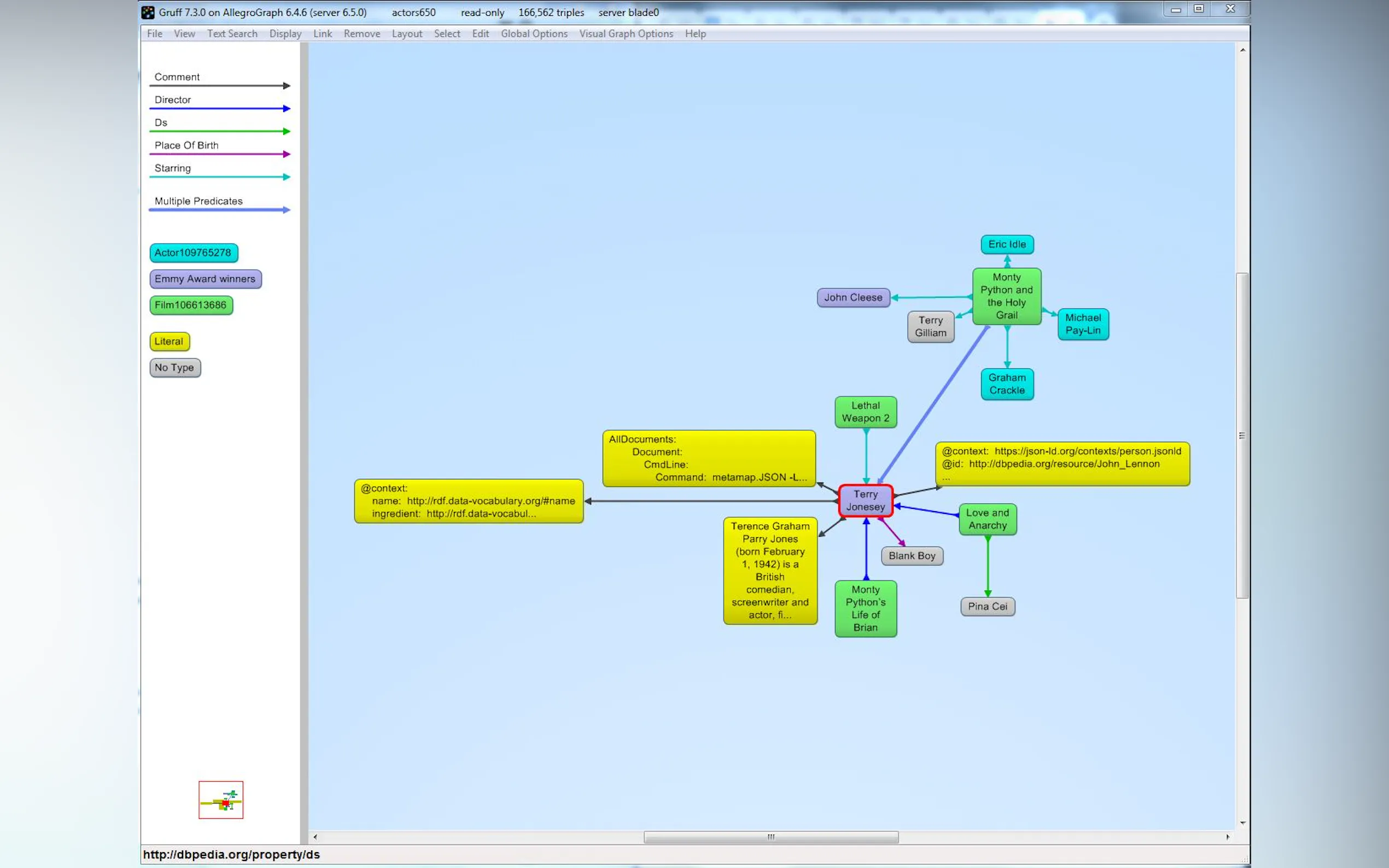Select the Lethal Weapon 2 film node

point(865,412)
